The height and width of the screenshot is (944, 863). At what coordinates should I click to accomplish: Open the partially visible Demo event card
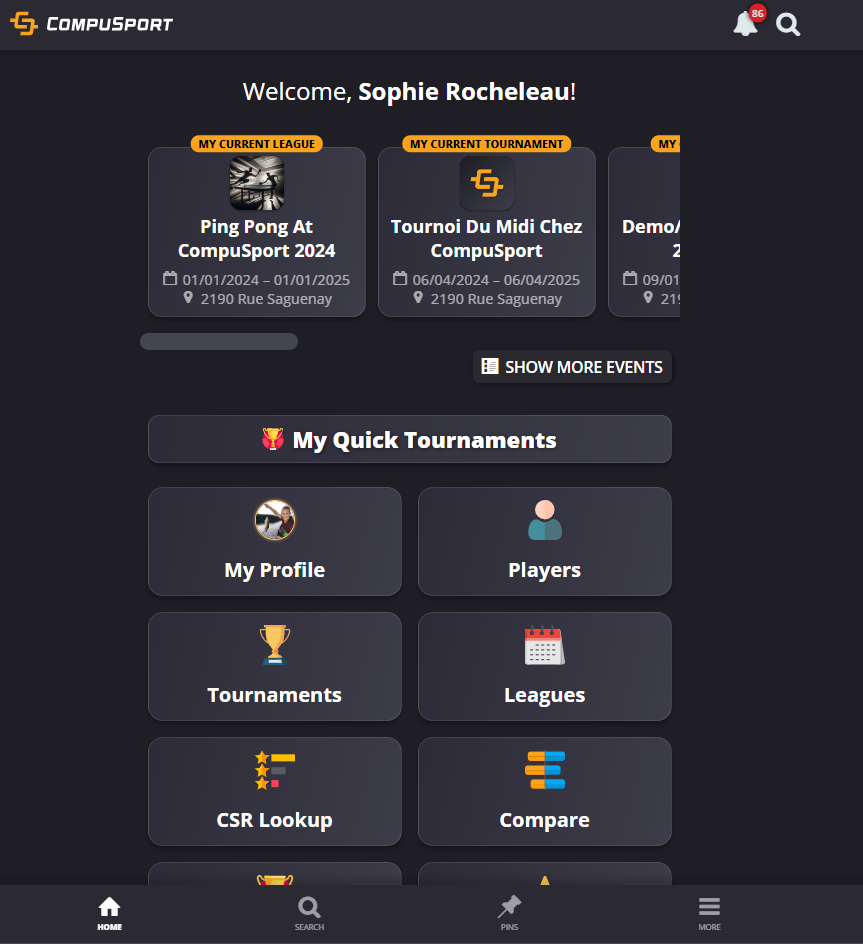point(644,232)
